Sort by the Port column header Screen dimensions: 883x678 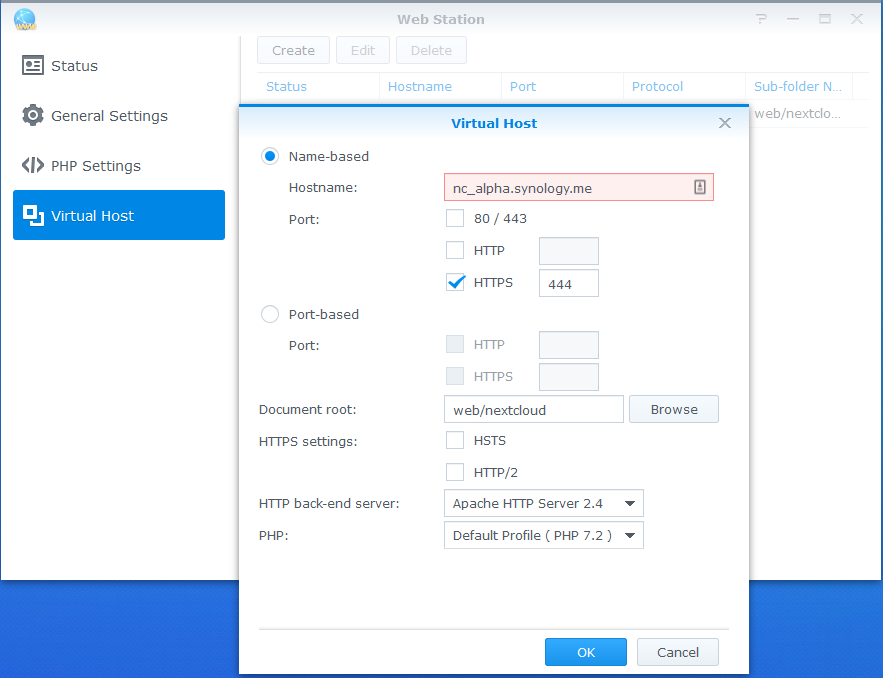coord(563,86)
